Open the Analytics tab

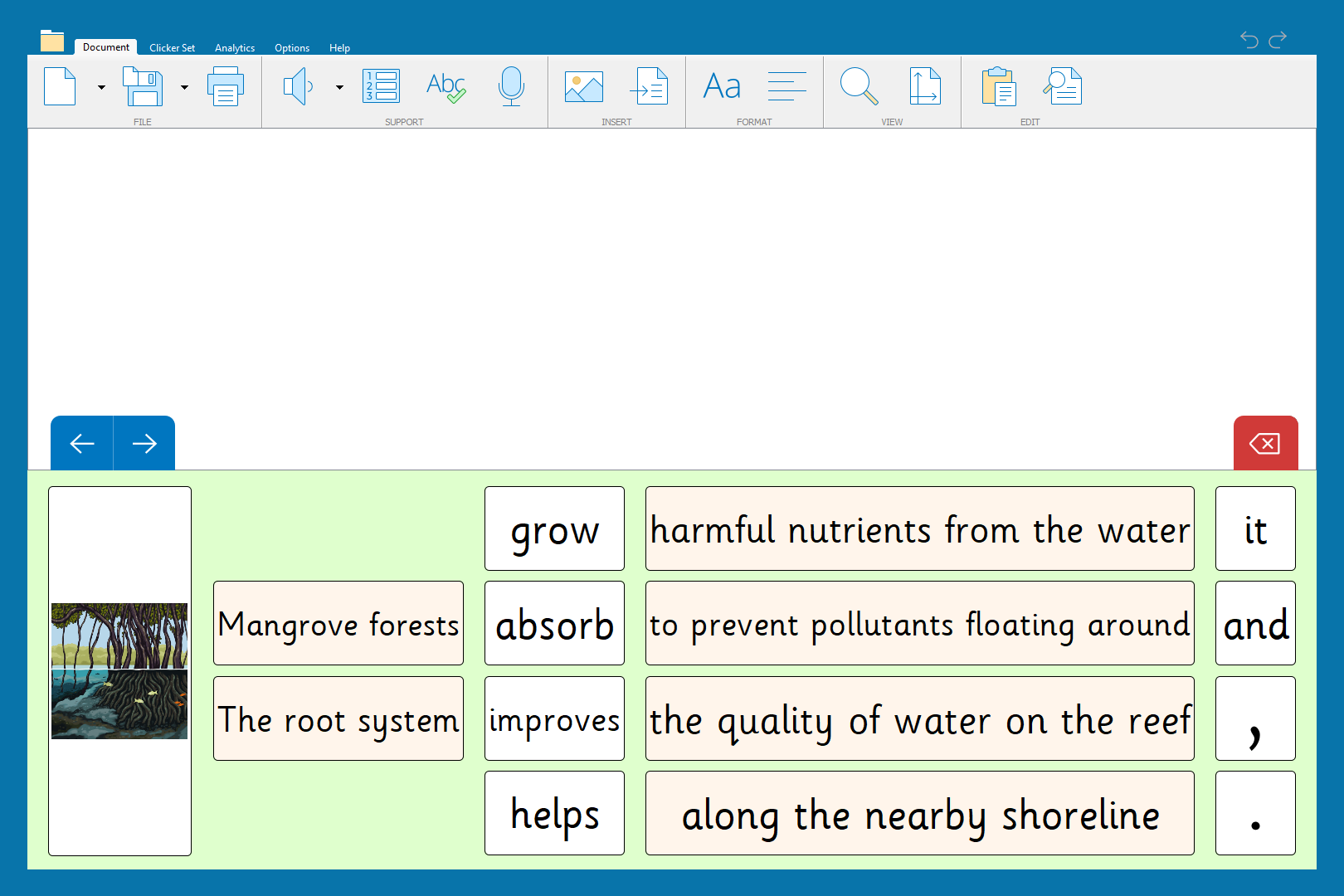click(x=235, y=48)
